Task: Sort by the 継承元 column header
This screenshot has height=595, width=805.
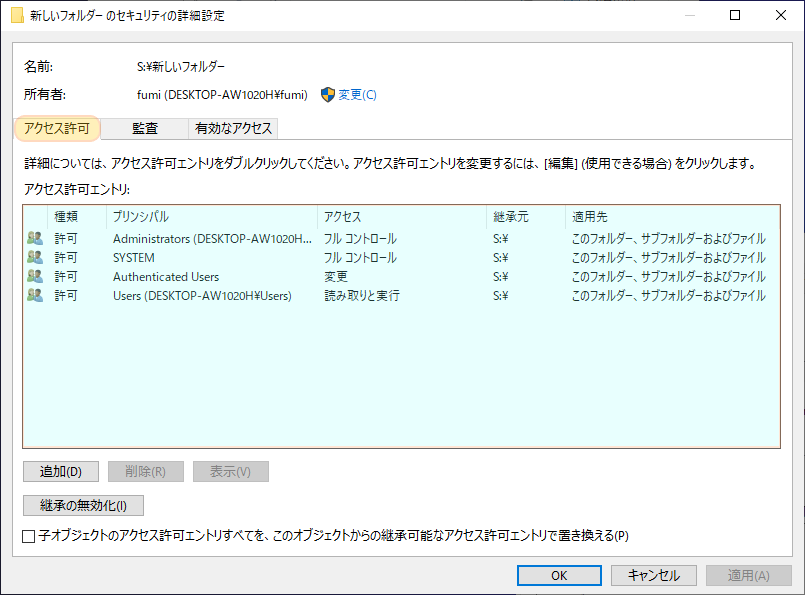Action: click(x=526, y=217)
